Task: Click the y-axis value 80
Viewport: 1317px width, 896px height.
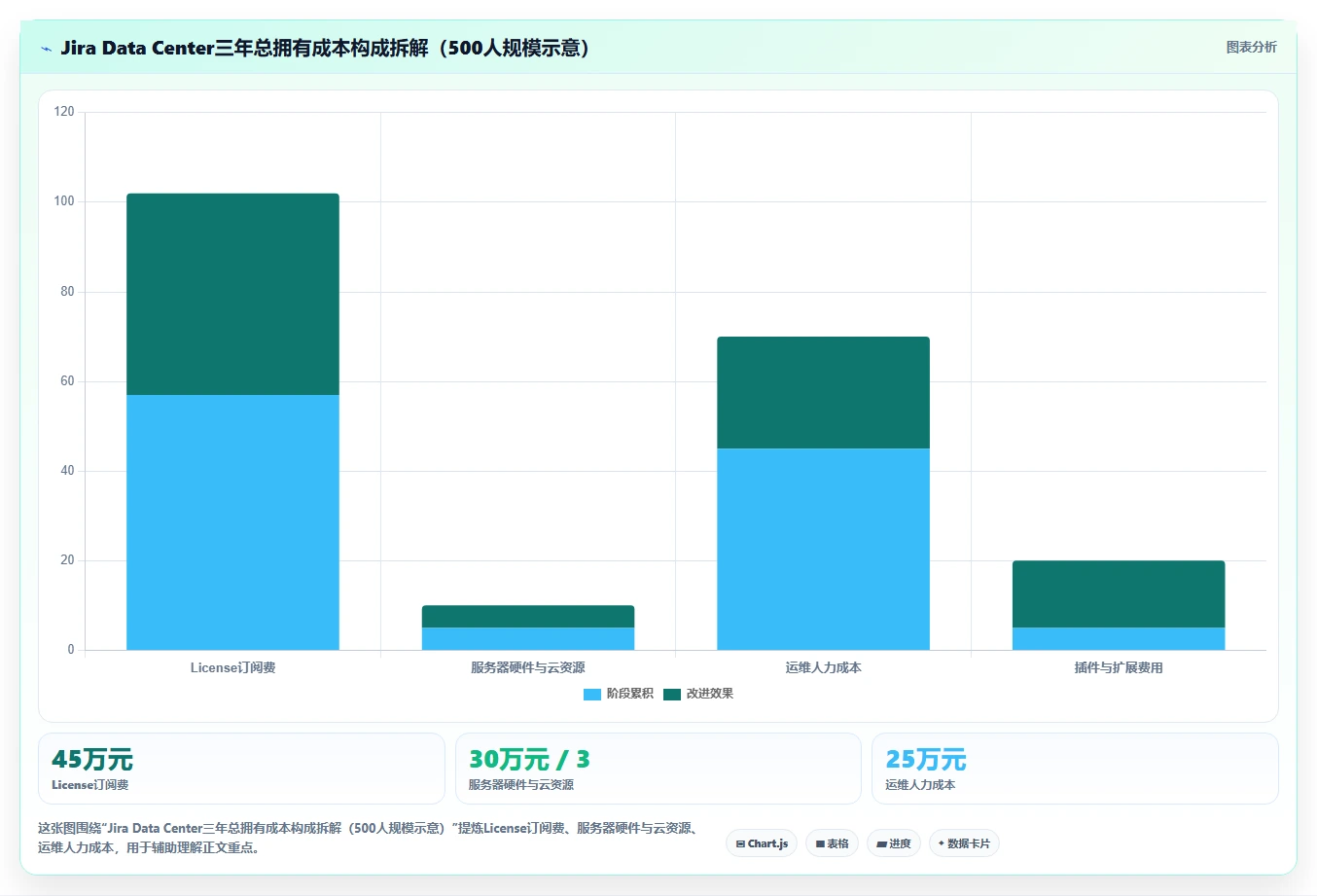Action: coord(67,291)
